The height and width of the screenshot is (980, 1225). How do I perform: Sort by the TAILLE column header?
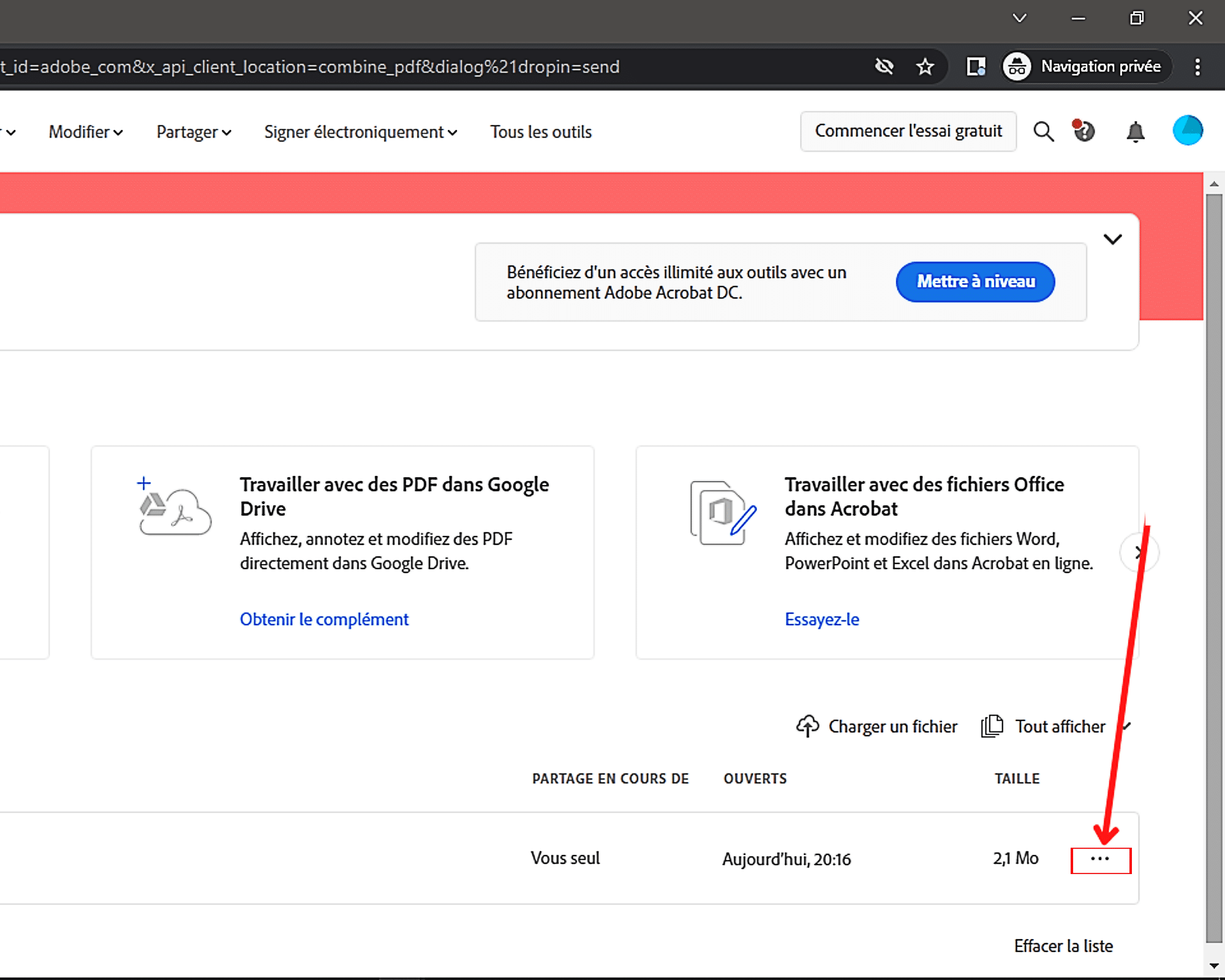1017,778
